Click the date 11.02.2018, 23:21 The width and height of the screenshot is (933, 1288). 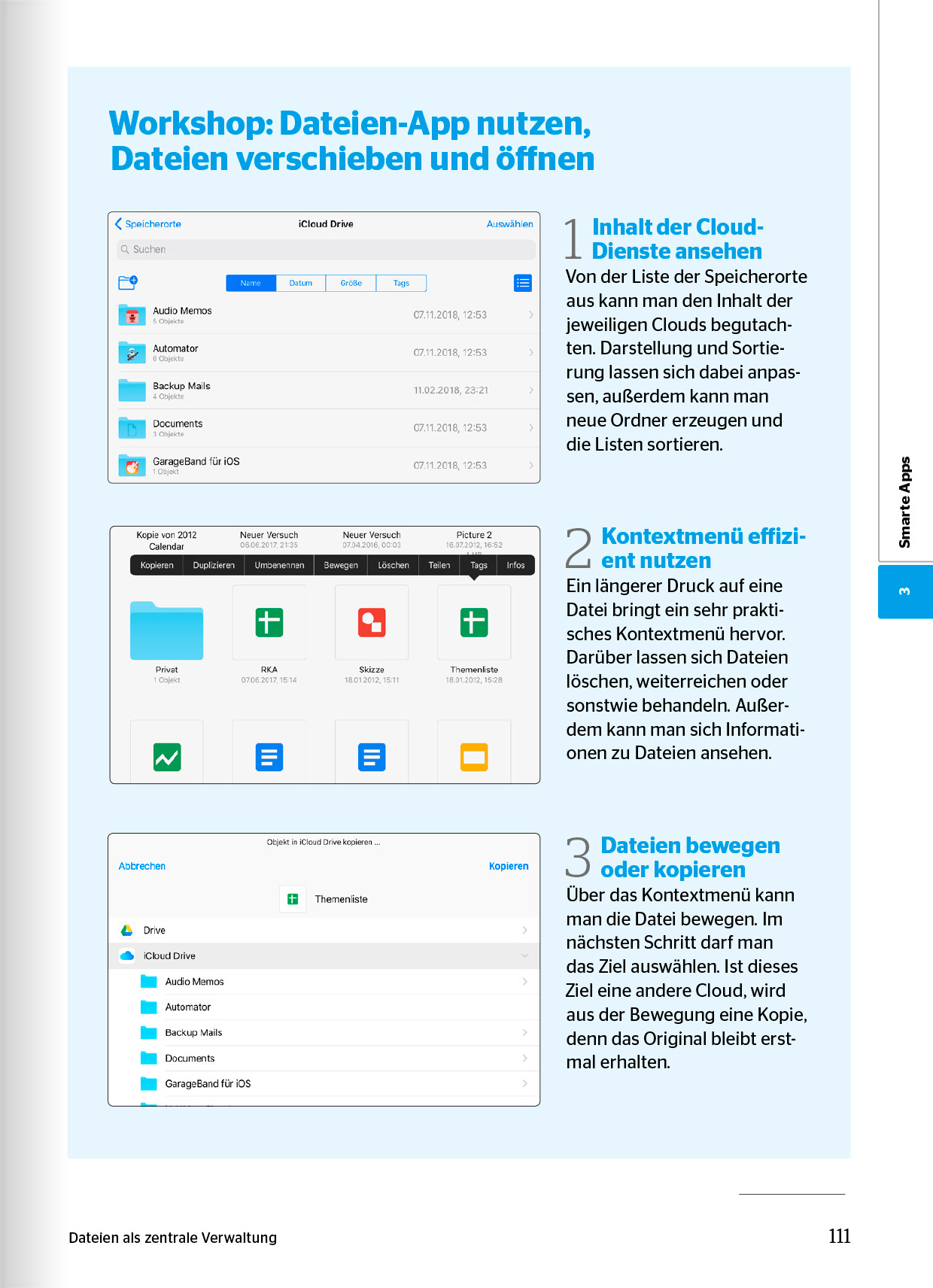[x=451, y=390]
